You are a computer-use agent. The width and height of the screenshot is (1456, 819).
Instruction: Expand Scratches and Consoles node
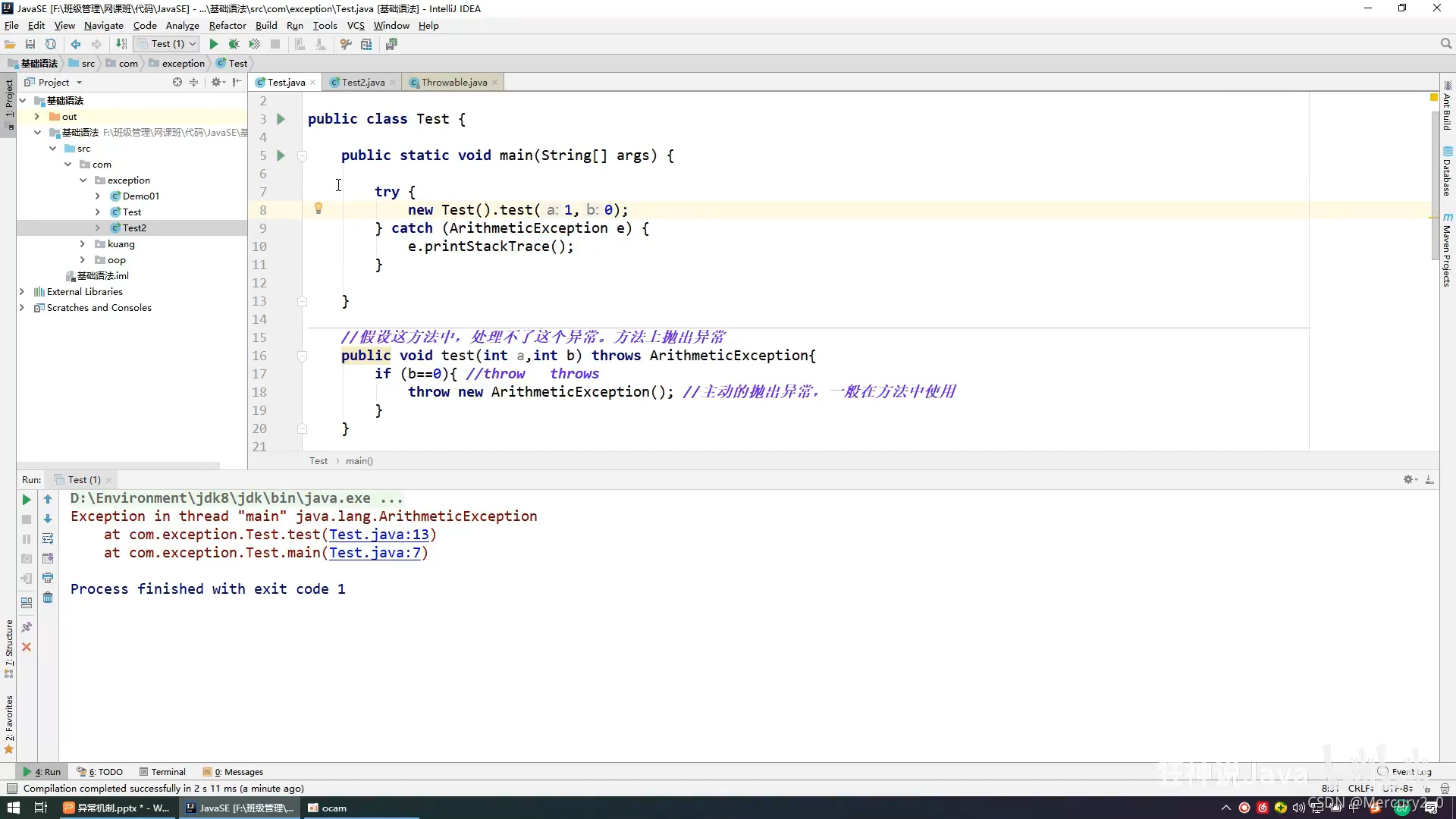(x=22, y=308)
